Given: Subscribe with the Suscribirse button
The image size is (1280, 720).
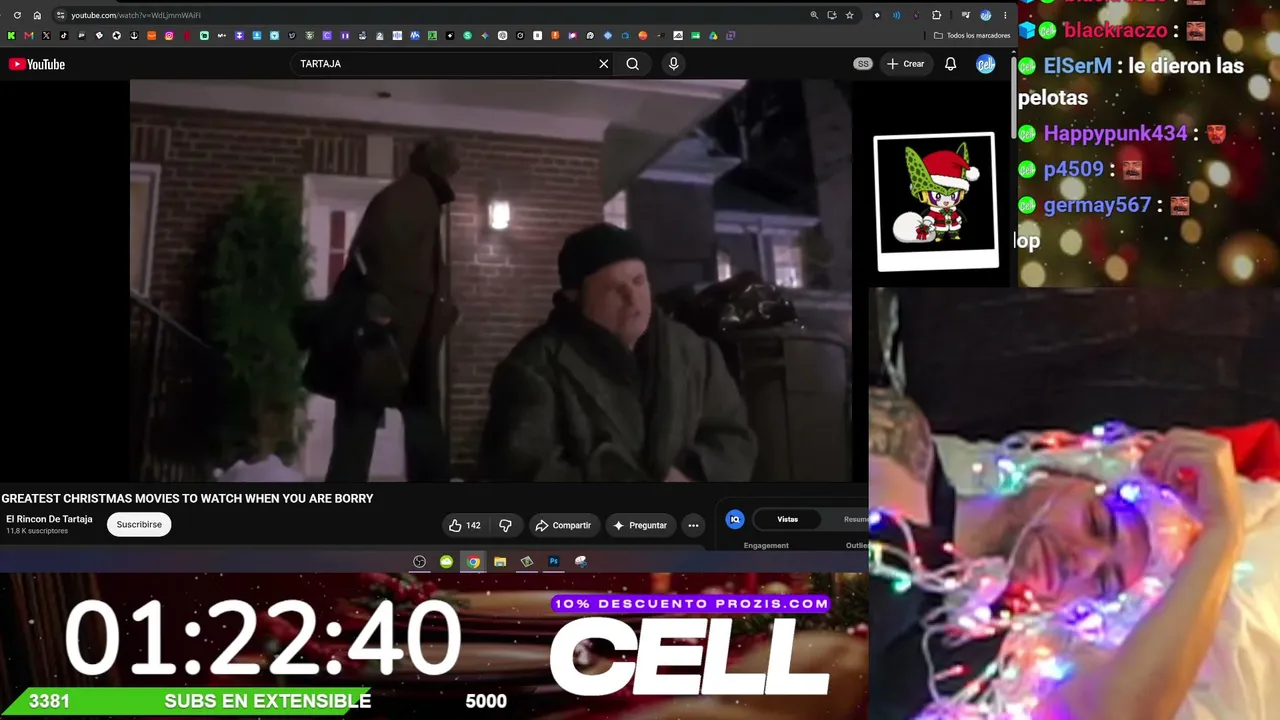Looking at the screenshot, I should pyautogui.click(x=139, y=524).
